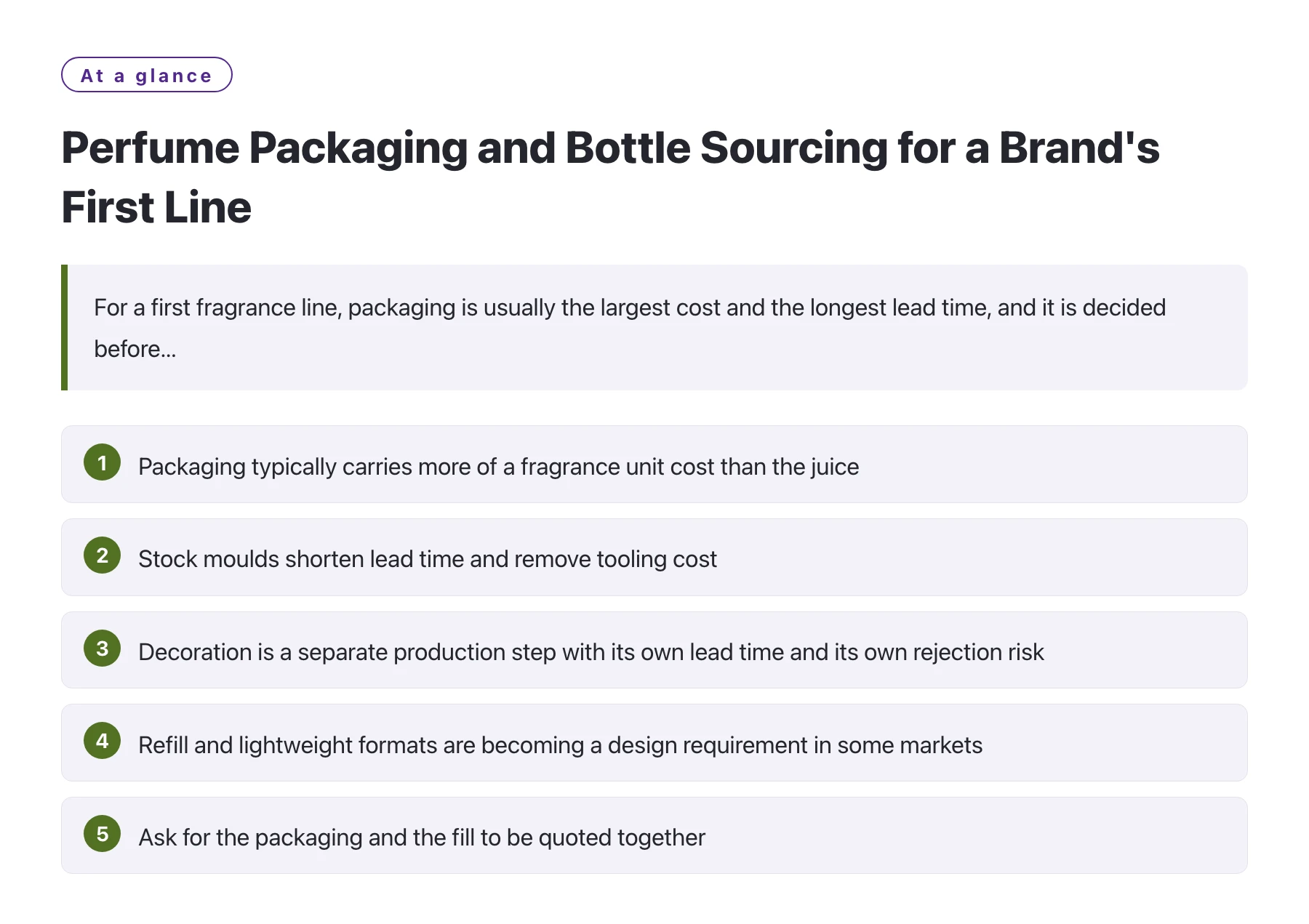This screenshot has width=1309, height=924.
Task: Click the 'At a glance' pill badge
Action: click(x=147, y=75)
